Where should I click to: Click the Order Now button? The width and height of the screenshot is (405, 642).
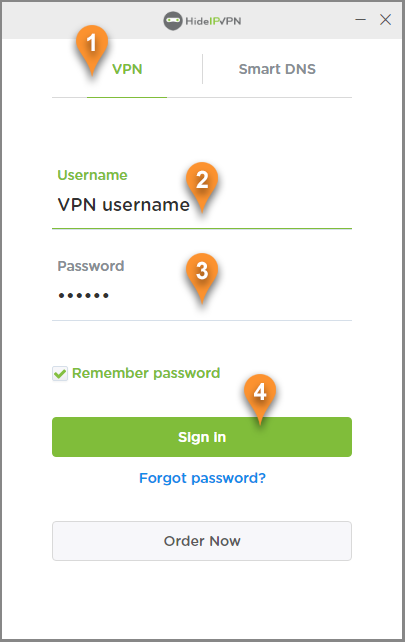tap(202, 541)
